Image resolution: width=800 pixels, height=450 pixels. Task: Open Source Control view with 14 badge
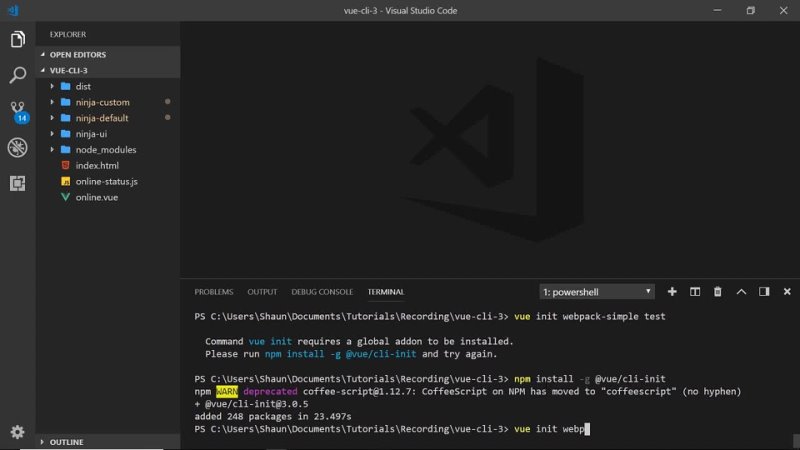tap(18, 111)
